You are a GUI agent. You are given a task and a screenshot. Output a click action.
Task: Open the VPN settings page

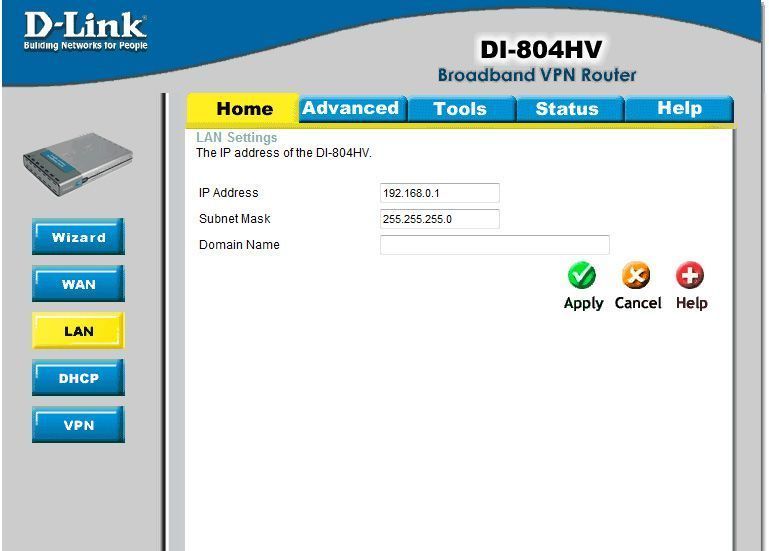(x=78, y=425)
